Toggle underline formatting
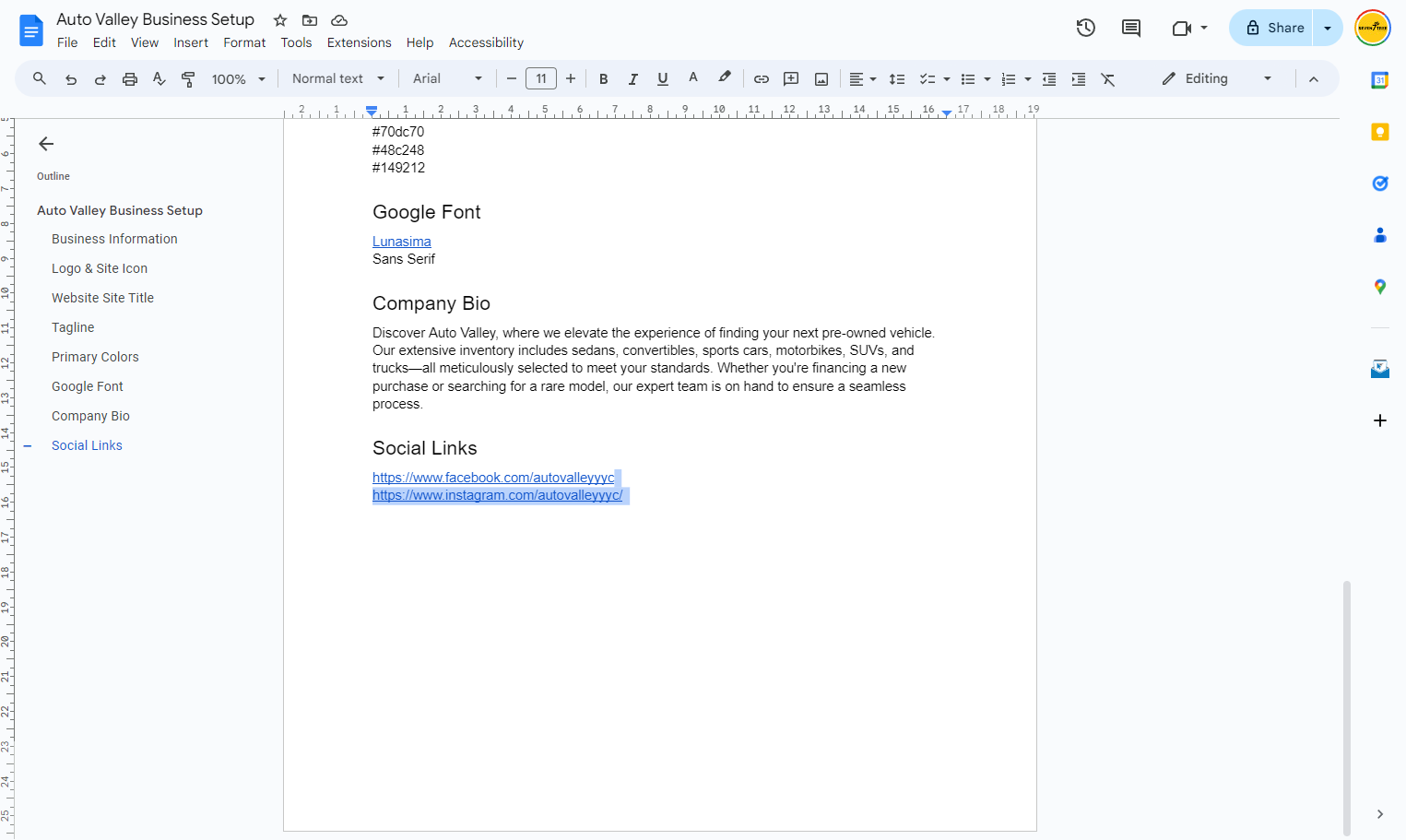The width and height of the screenshot is (1406, 840). (663, 79)
